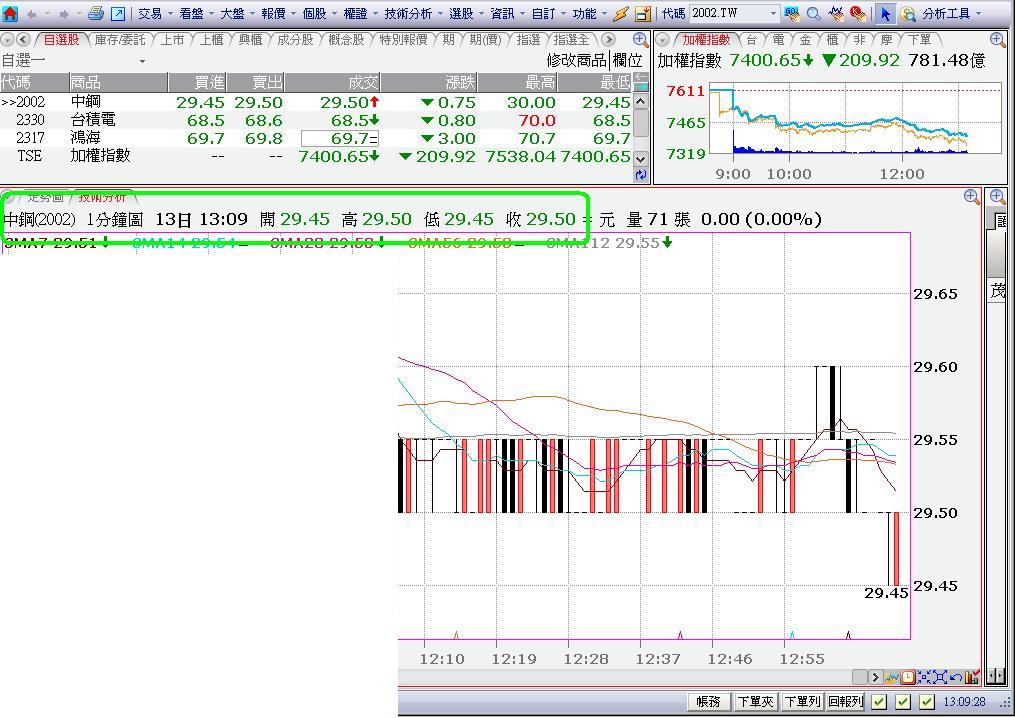
Task: Click the export arrow-in-box icon
Action: pos(118,13)
